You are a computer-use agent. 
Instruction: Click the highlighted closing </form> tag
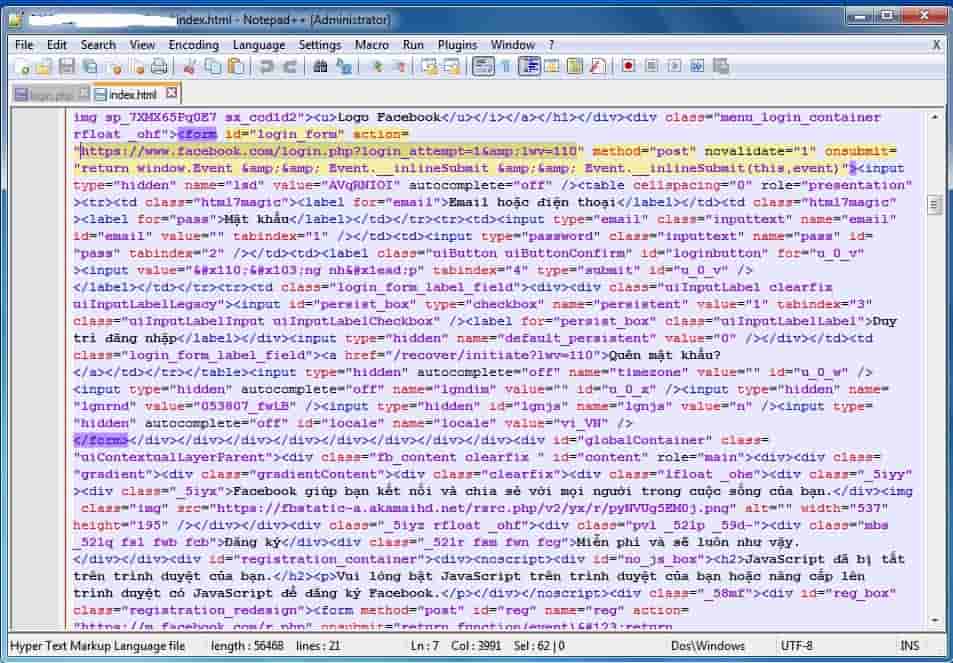click(x=101, y=440)
